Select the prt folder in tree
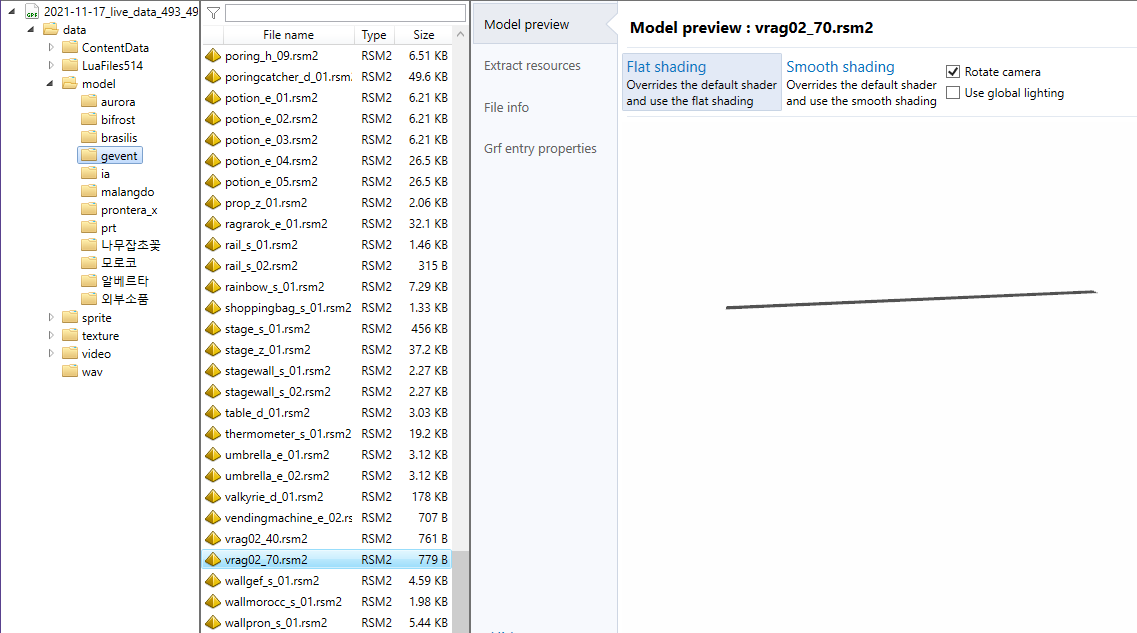This screenshot has height=633, width=1137. click(x=108, y=228)
